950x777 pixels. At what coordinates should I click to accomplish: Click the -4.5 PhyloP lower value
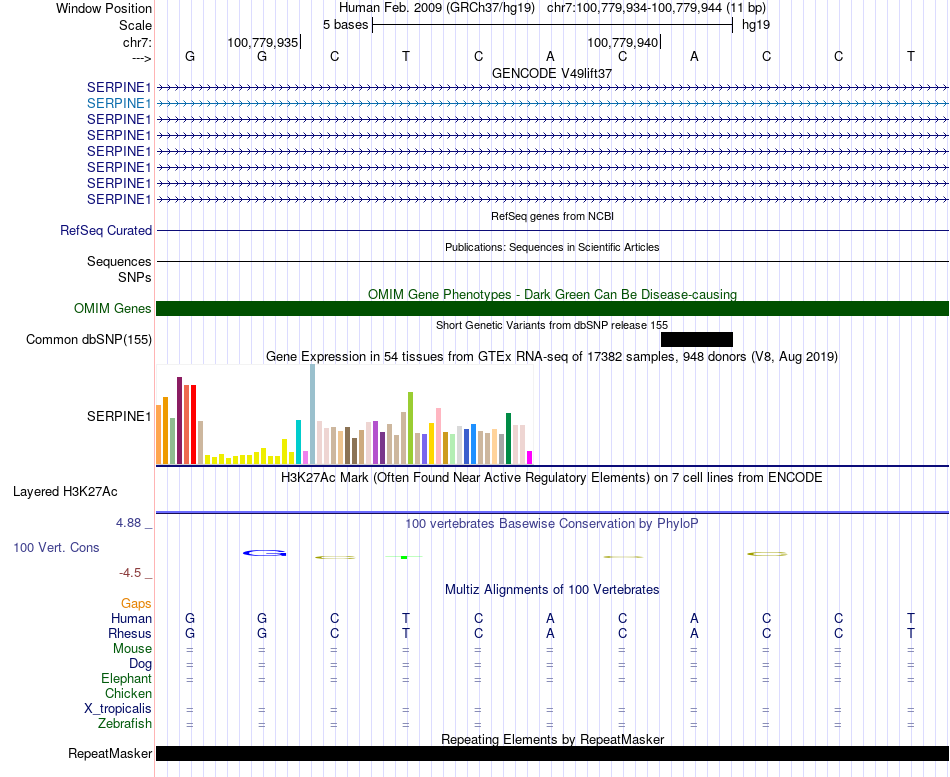tap(130, 573)
